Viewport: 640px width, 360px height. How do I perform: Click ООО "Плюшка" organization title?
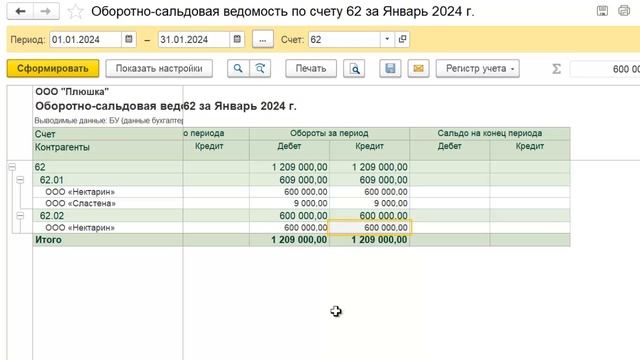72,92
